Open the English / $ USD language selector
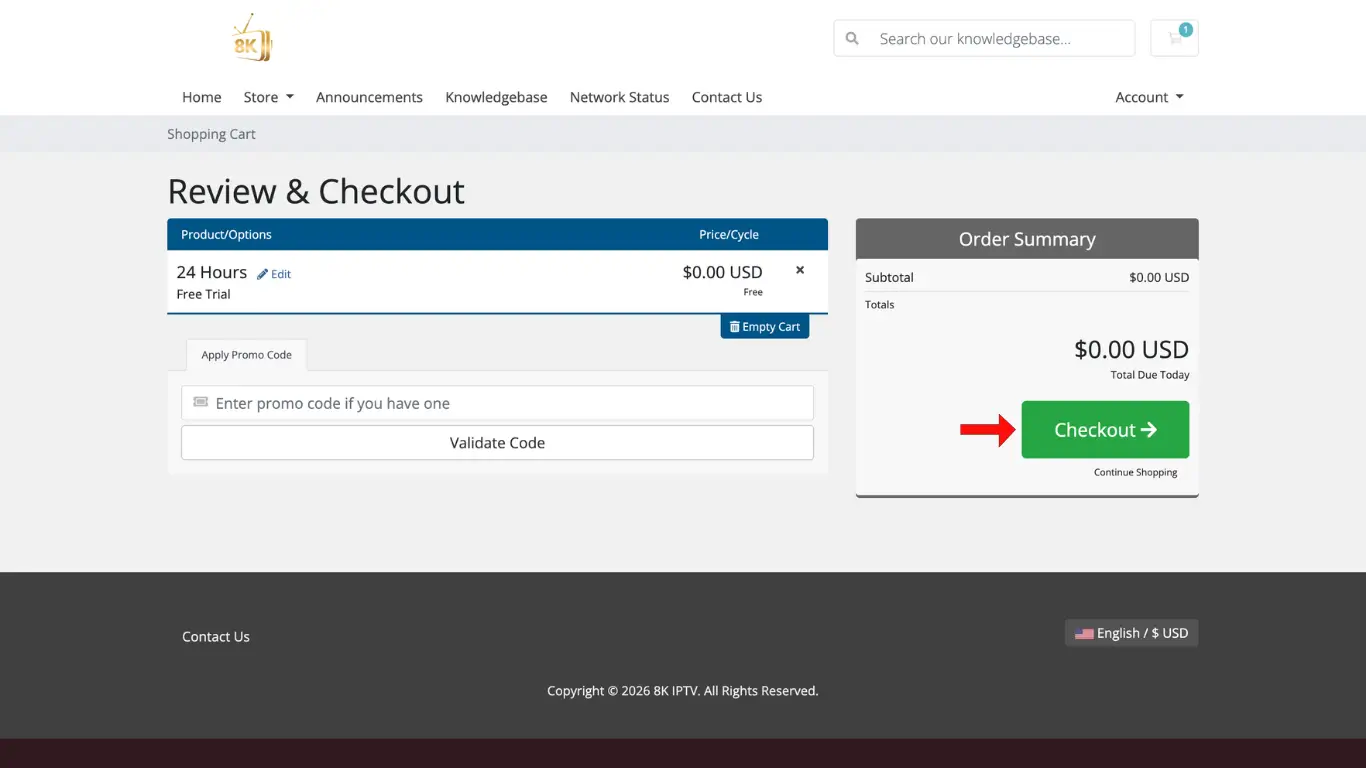 1131,633
